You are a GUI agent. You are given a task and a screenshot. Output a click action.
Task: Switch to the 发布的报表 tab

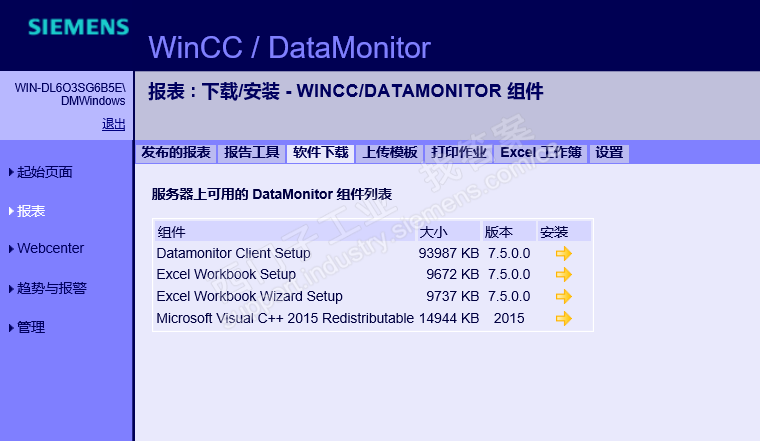click(x=176, y=153)
